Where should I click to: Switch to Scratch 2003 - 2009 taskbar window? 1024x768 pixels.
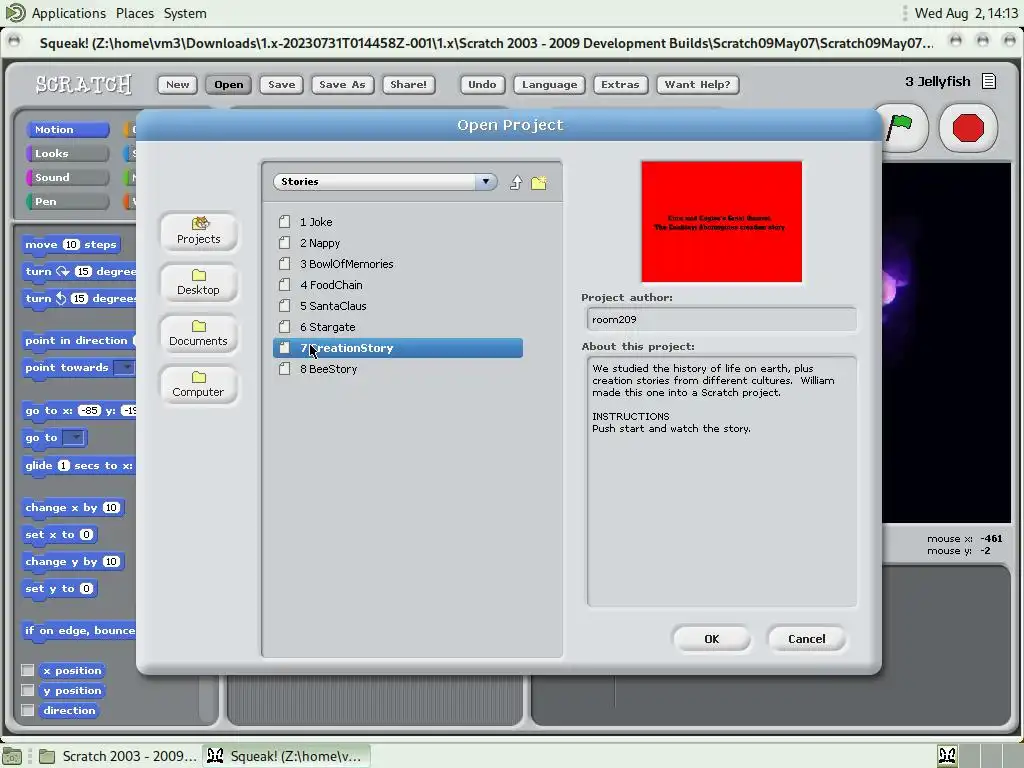[116, 756]
